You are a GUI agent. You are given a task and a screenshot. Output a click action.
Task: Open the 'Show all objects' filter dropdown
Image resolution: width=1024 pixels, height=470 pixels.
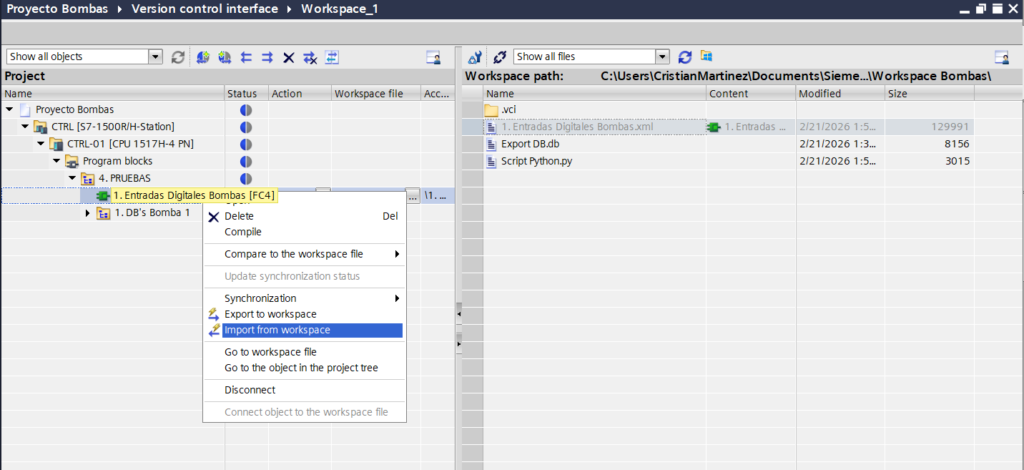155,57
